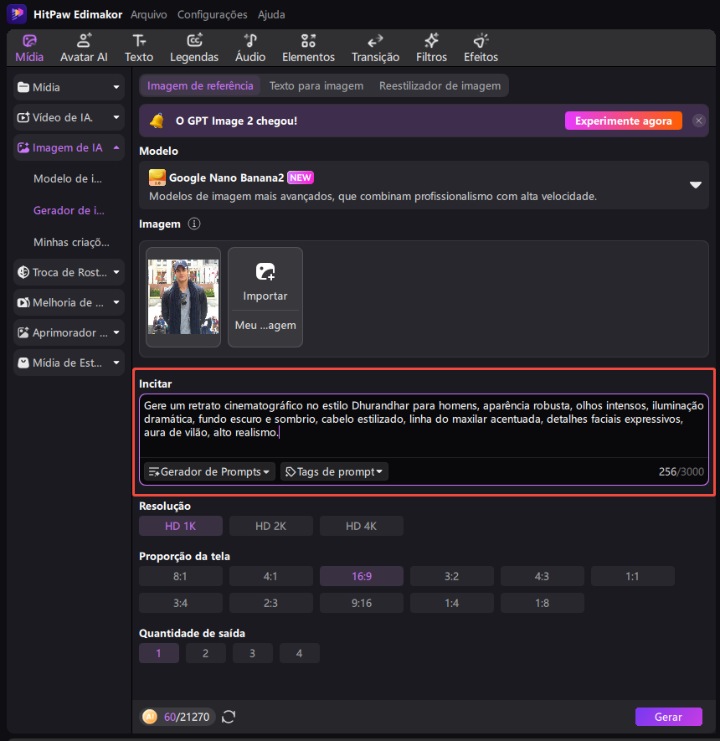Select the uploaded man photo thumbnail
The image size is (720, 741).
[x=183, y=297]
